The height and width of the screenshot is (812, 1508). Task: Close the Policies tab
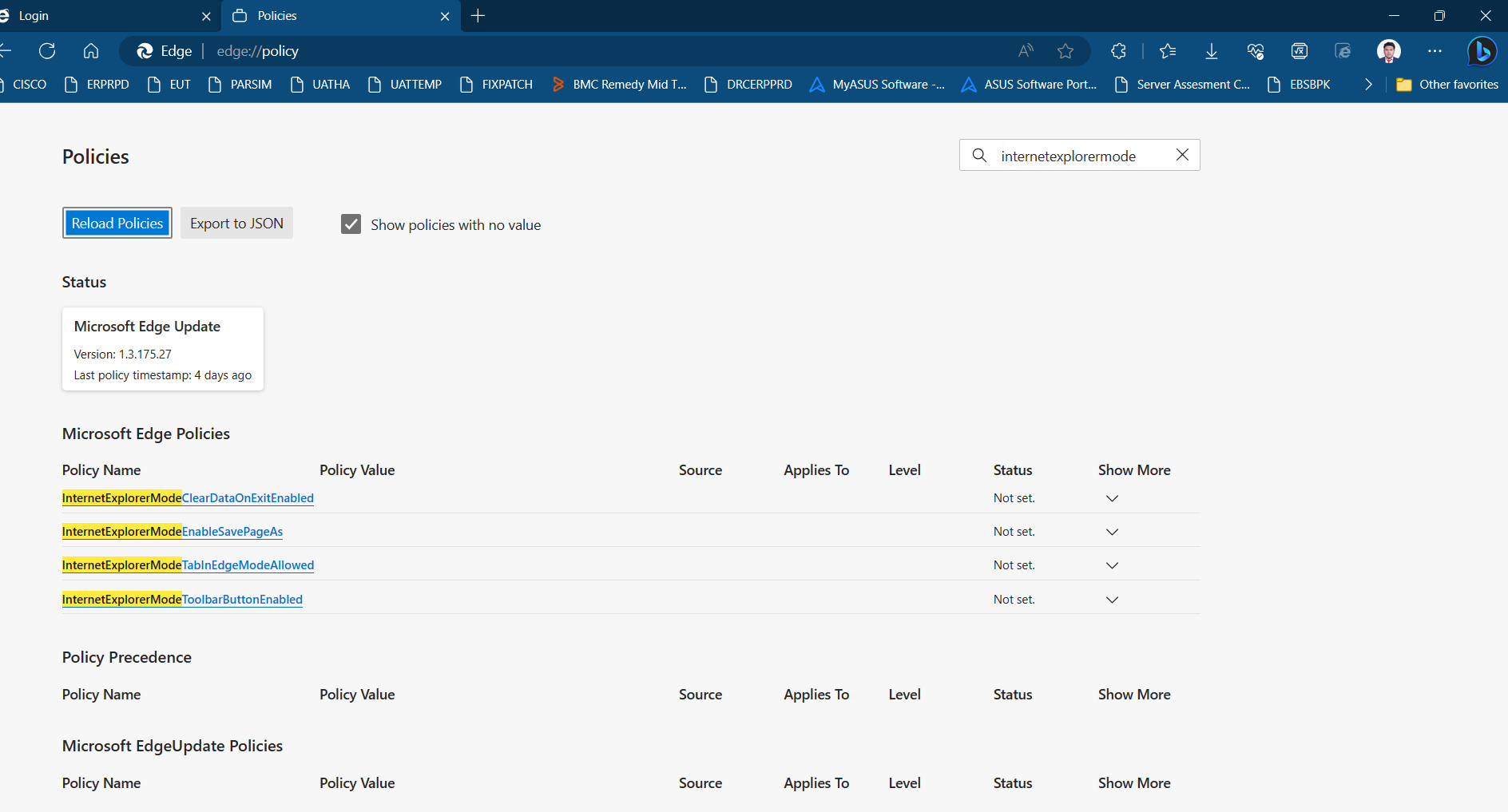[445, 16]
